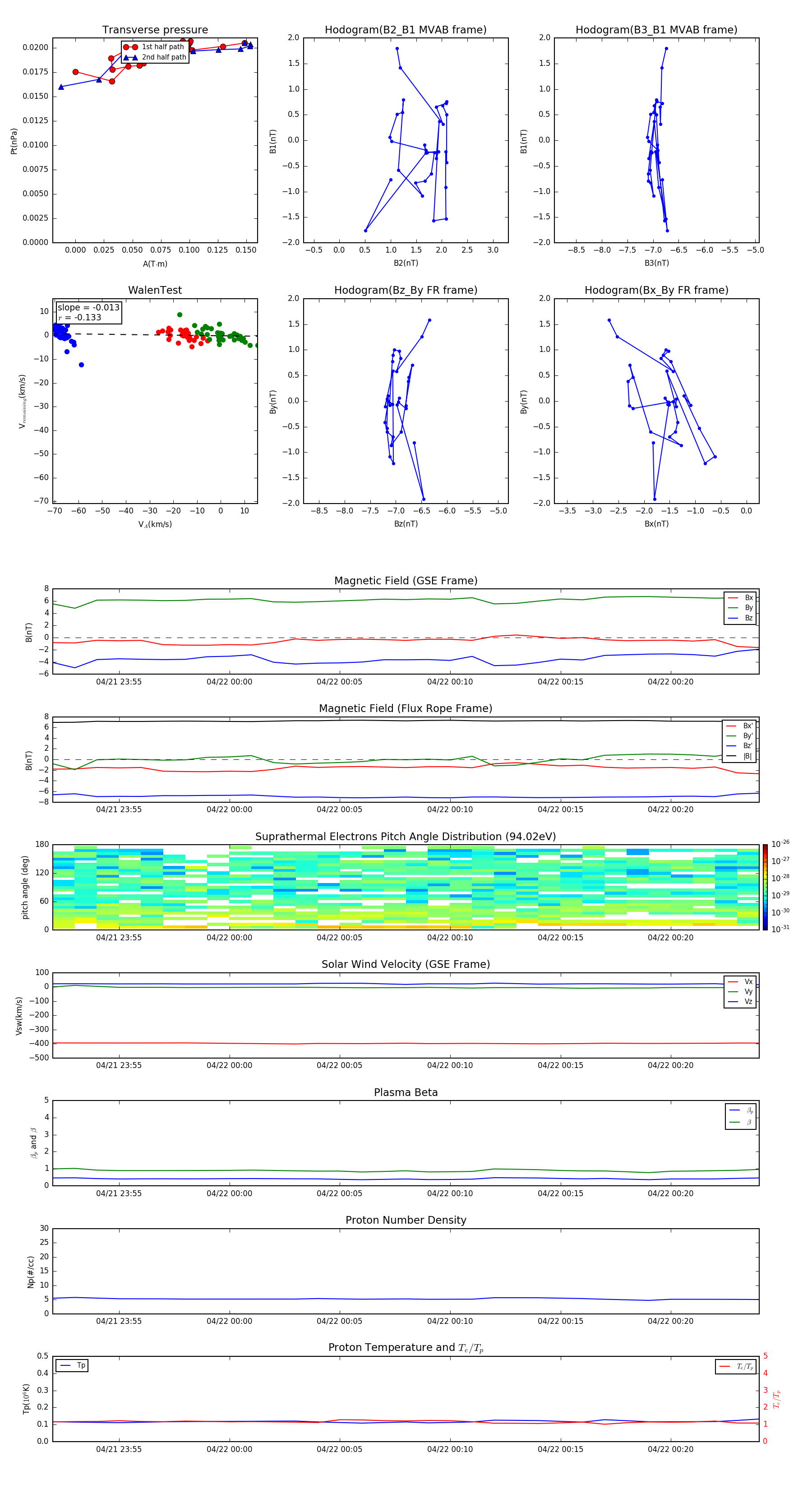This screenshot has width=812, height=1489.
Task: Select the -400 tick on Solar Wind Velocity axis
Action: 40,1043
